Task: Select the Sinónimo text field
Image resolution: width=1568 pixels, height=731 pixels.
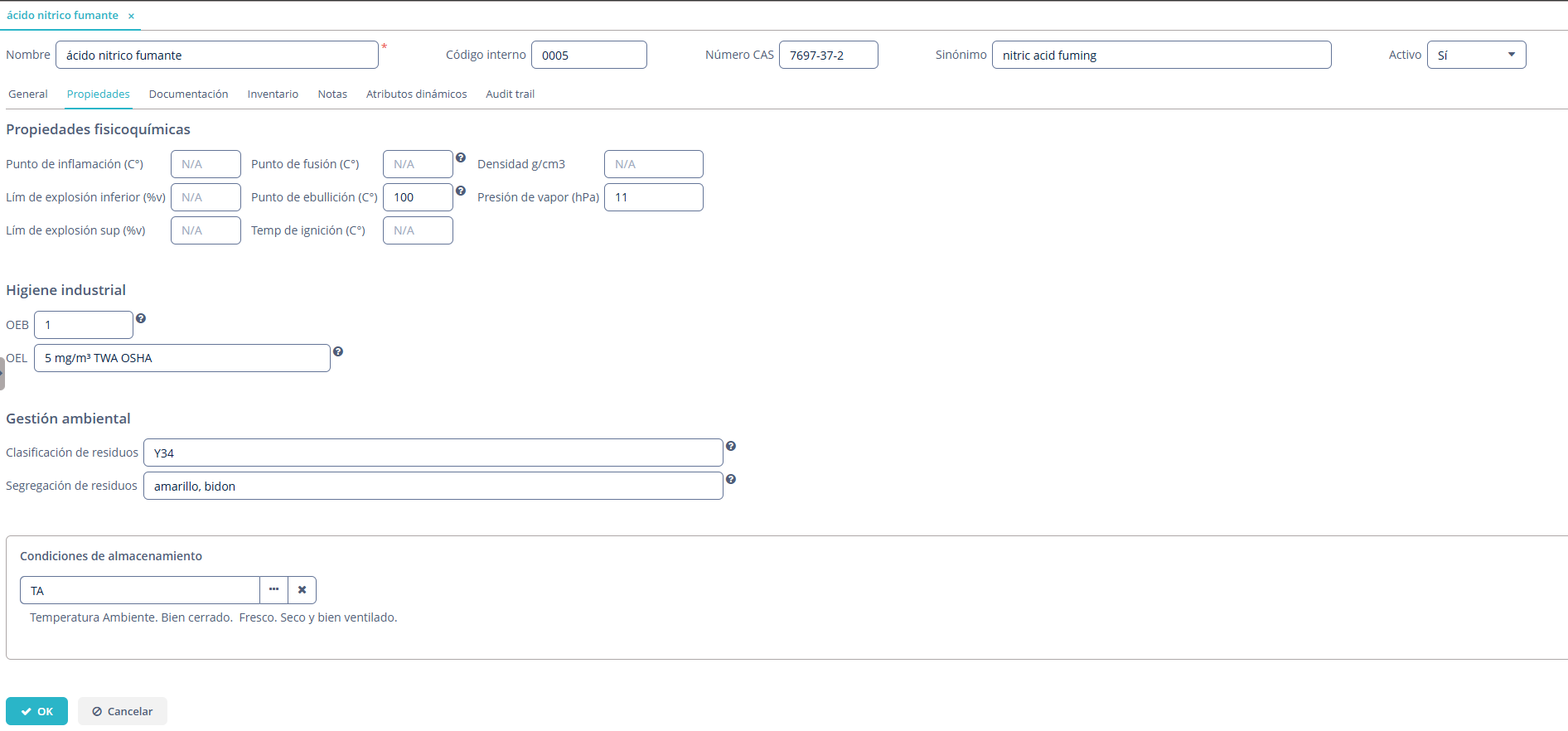Action: point(1161,55)
